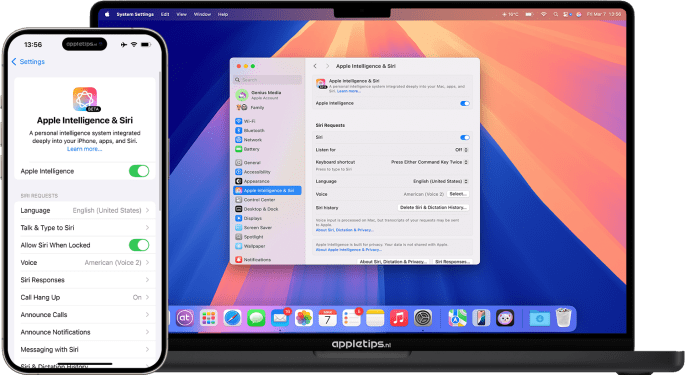This screenshot has height=375, width=685.
Task: Launch Music app from the dock
Action: click(399, 318)
